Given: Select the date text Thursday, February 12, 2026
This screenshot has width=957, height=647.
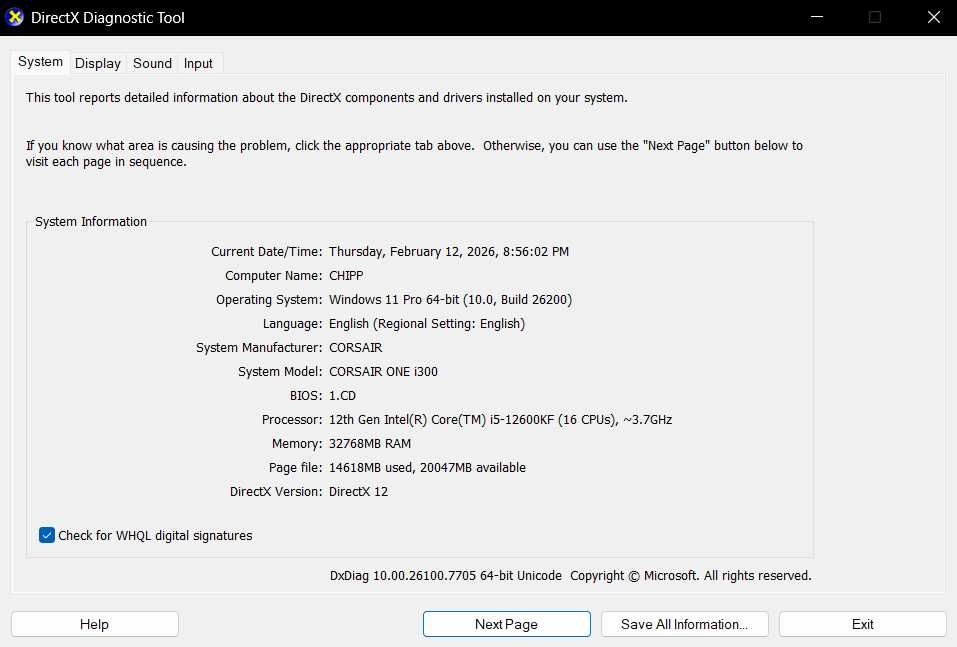Looking at the screenshot, I should pos(411,251).
